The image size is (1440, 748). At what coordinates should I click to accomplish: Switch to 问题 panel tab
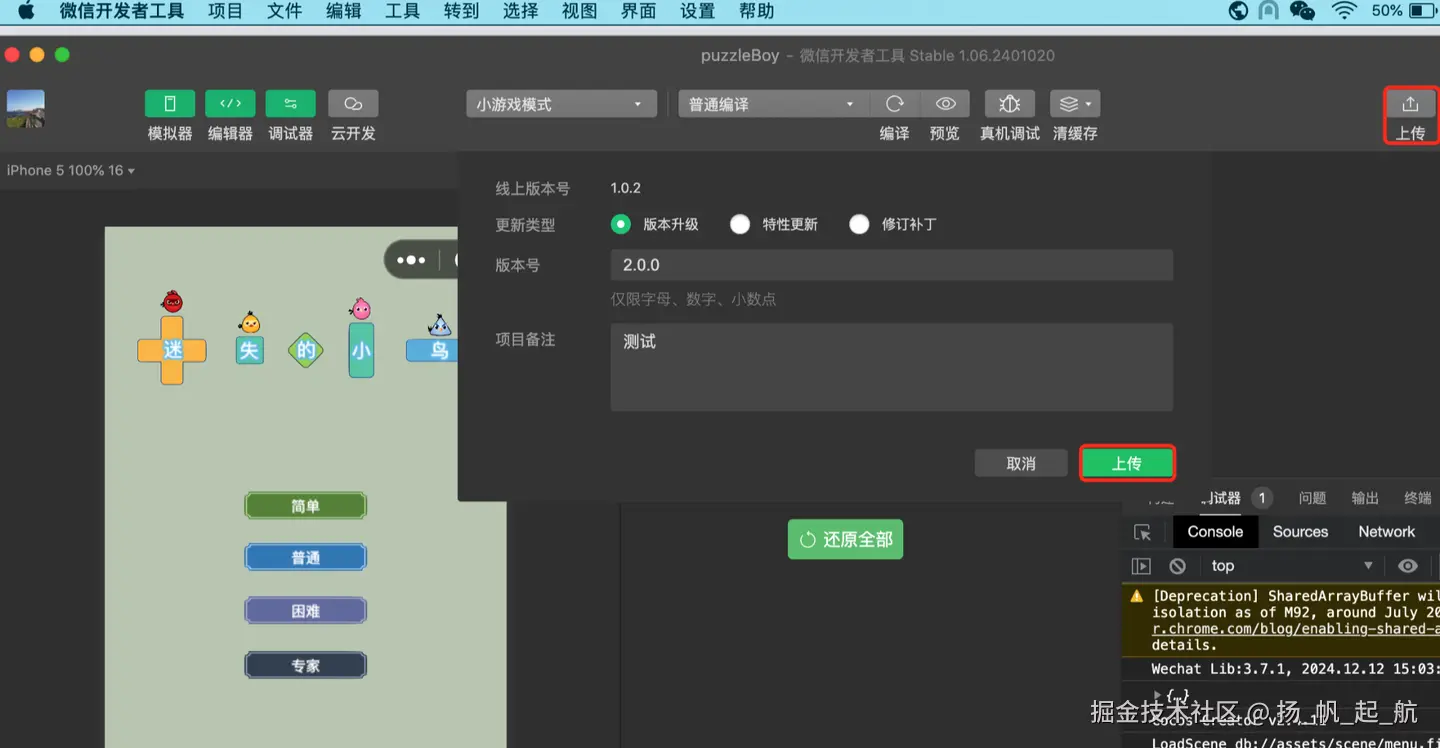[1312, 498]
